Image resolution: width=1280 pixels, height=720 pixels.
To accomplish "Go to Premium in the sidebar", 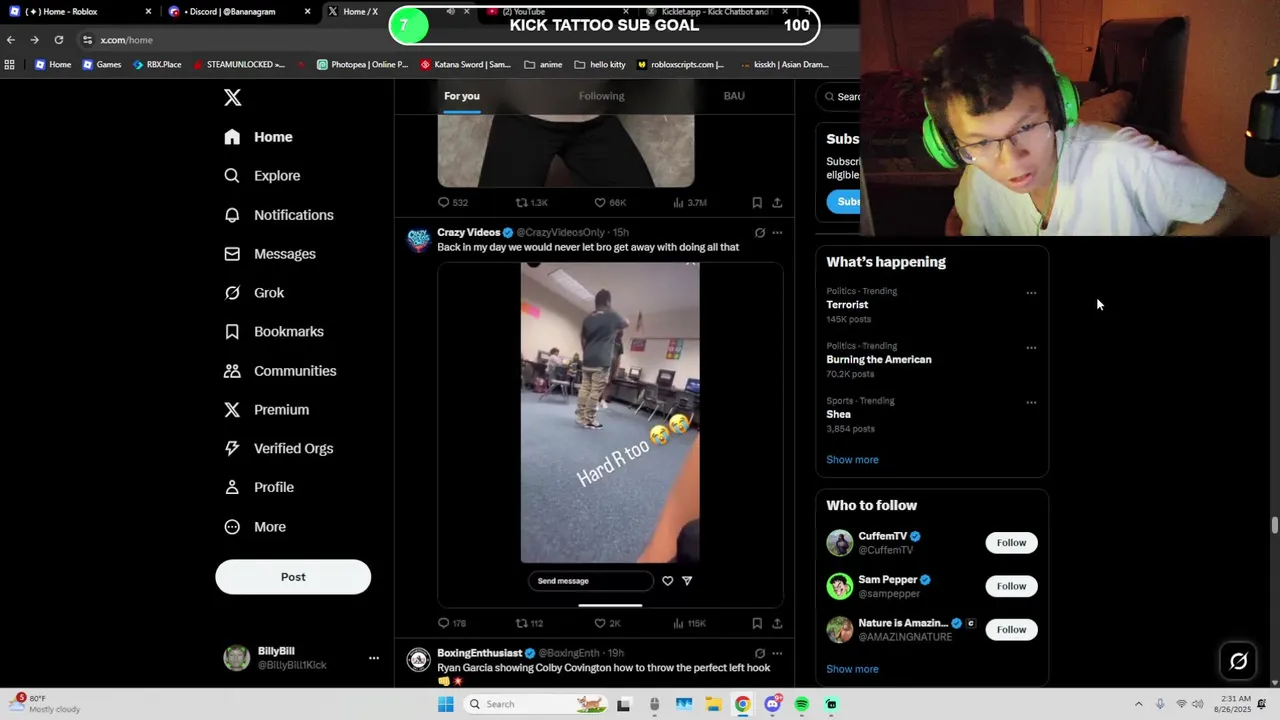I will pyautogui.click(x=266, y=410).
